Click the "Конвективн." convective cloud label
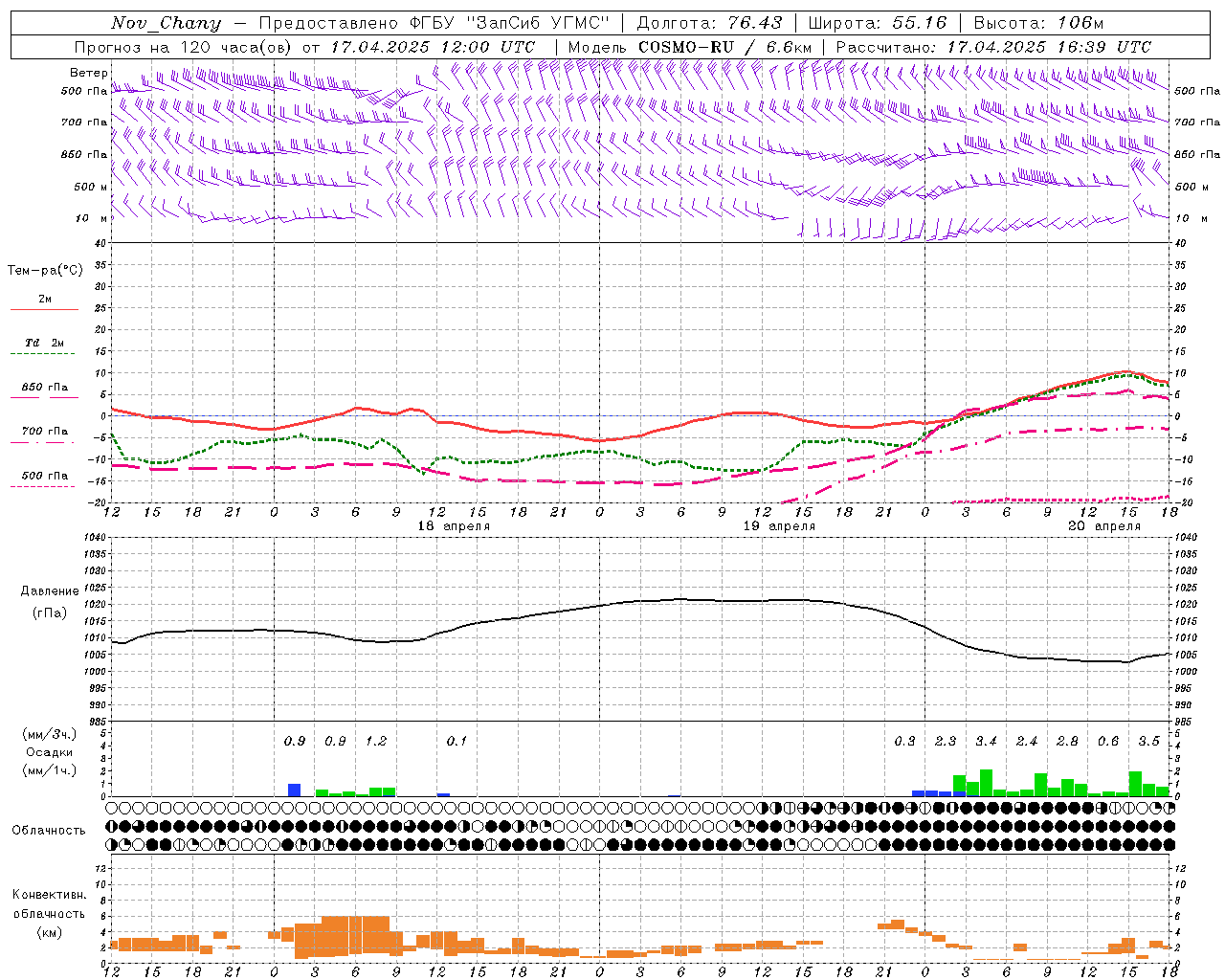The width and height of the screenshot is (1225, 980). pos(49,895)
